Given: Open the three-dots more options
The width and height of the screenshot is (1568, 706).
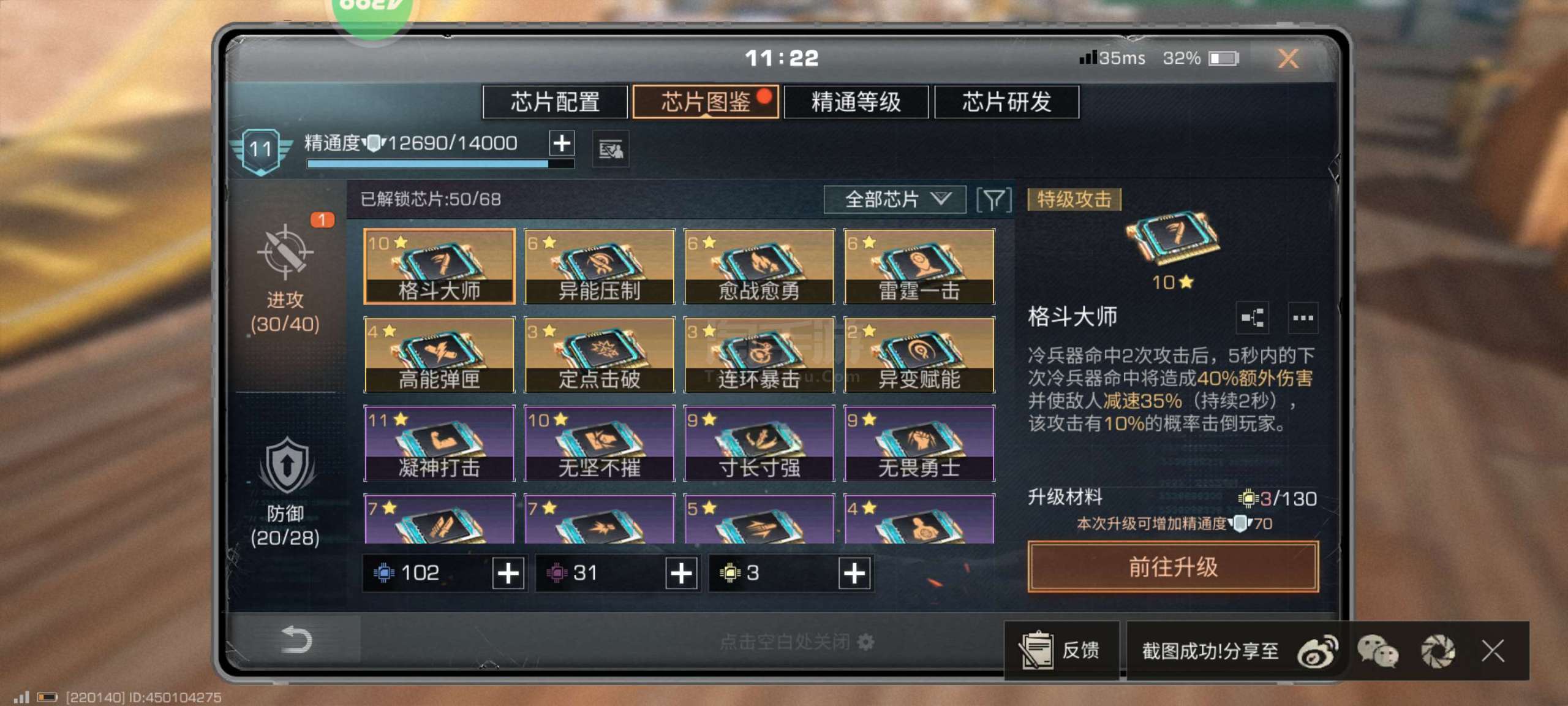Looking at the screenshot, I should [x=1302, y=317].
